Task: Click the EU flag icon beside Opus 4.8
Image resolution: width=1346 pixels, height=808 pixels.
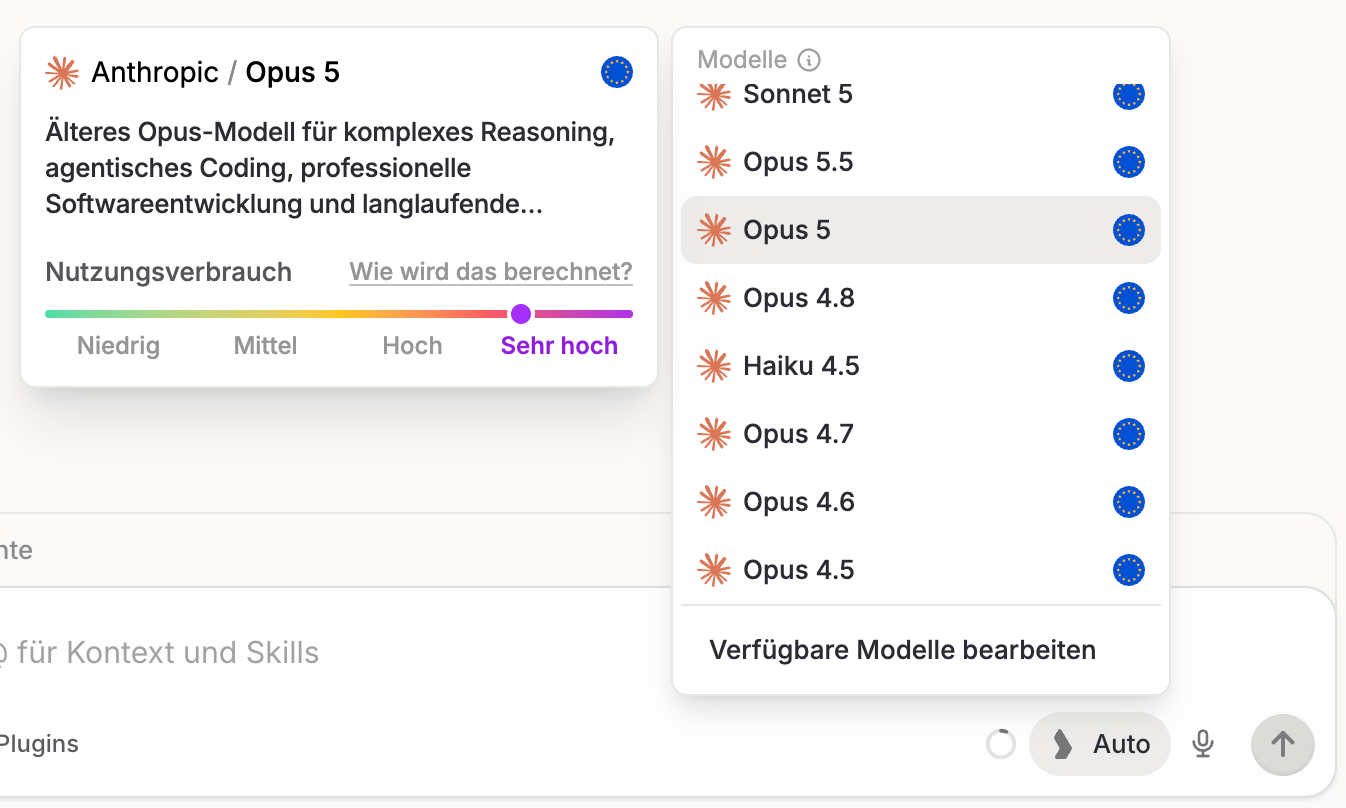Action: [1129, 298]
